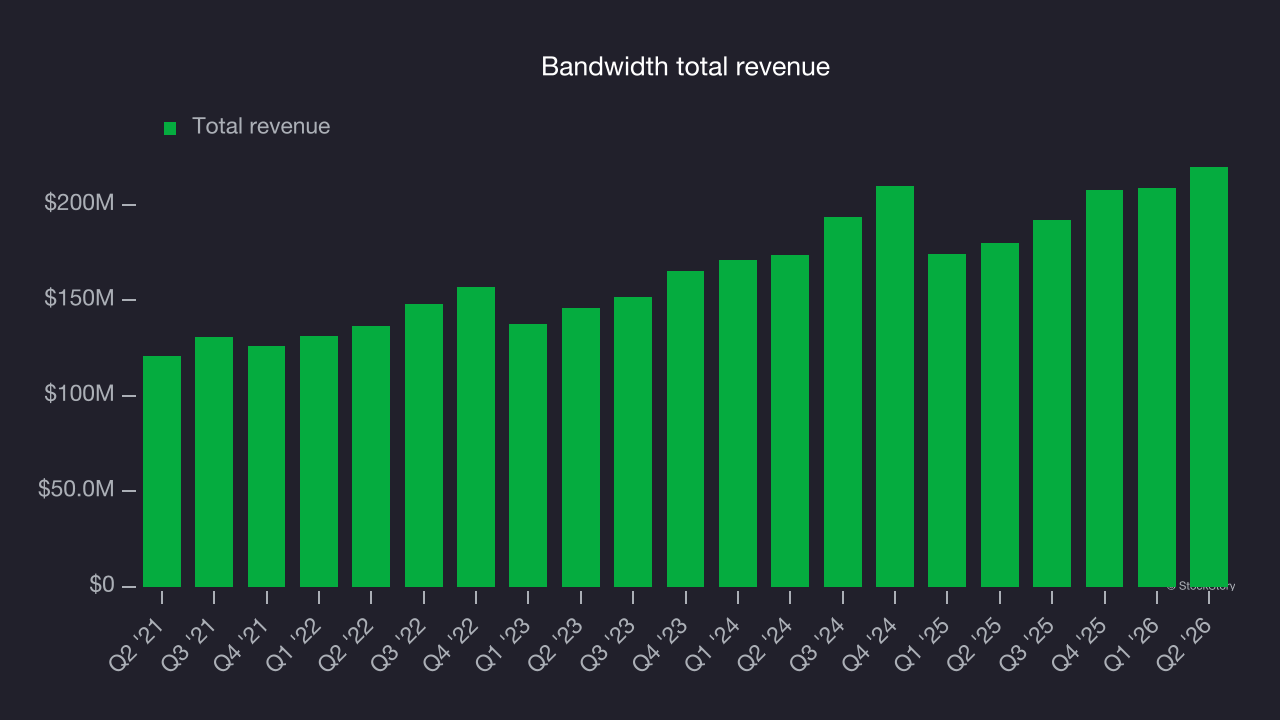
Task: Click the revenue bar for Q2 '21
Action: coord(162,471)
